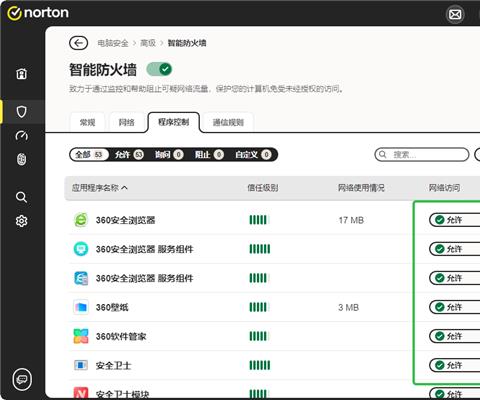Click the magnifier inside the 搜索 field

point(383,154)
